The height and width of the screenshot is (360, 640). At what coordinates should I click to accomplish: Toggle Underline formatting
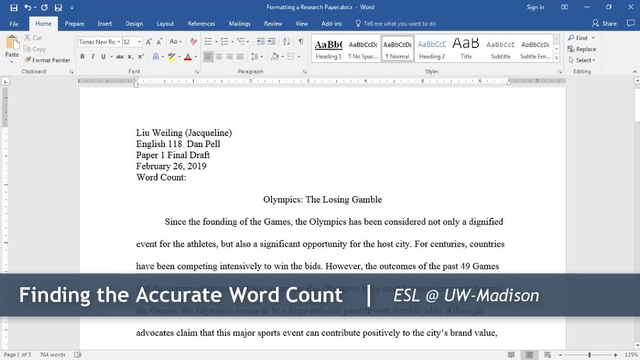(x=103, y=57)
